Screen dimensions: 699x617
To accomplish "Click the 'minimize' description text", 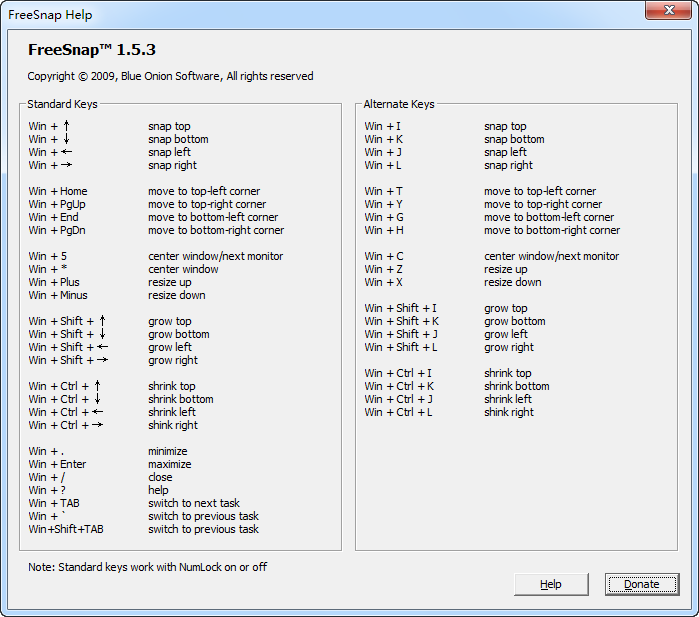I will click(x=168, y=451).
